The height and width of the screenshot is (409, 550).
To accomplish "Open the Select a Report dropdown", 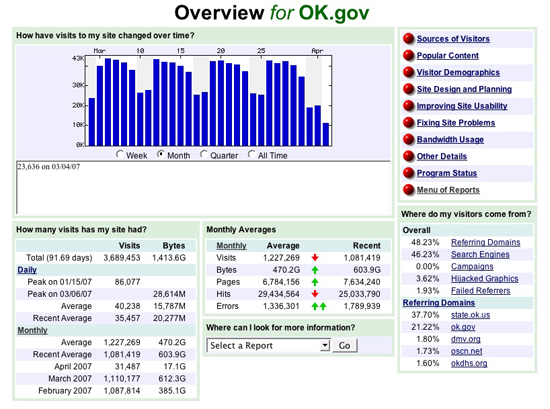I will [268, 346].
